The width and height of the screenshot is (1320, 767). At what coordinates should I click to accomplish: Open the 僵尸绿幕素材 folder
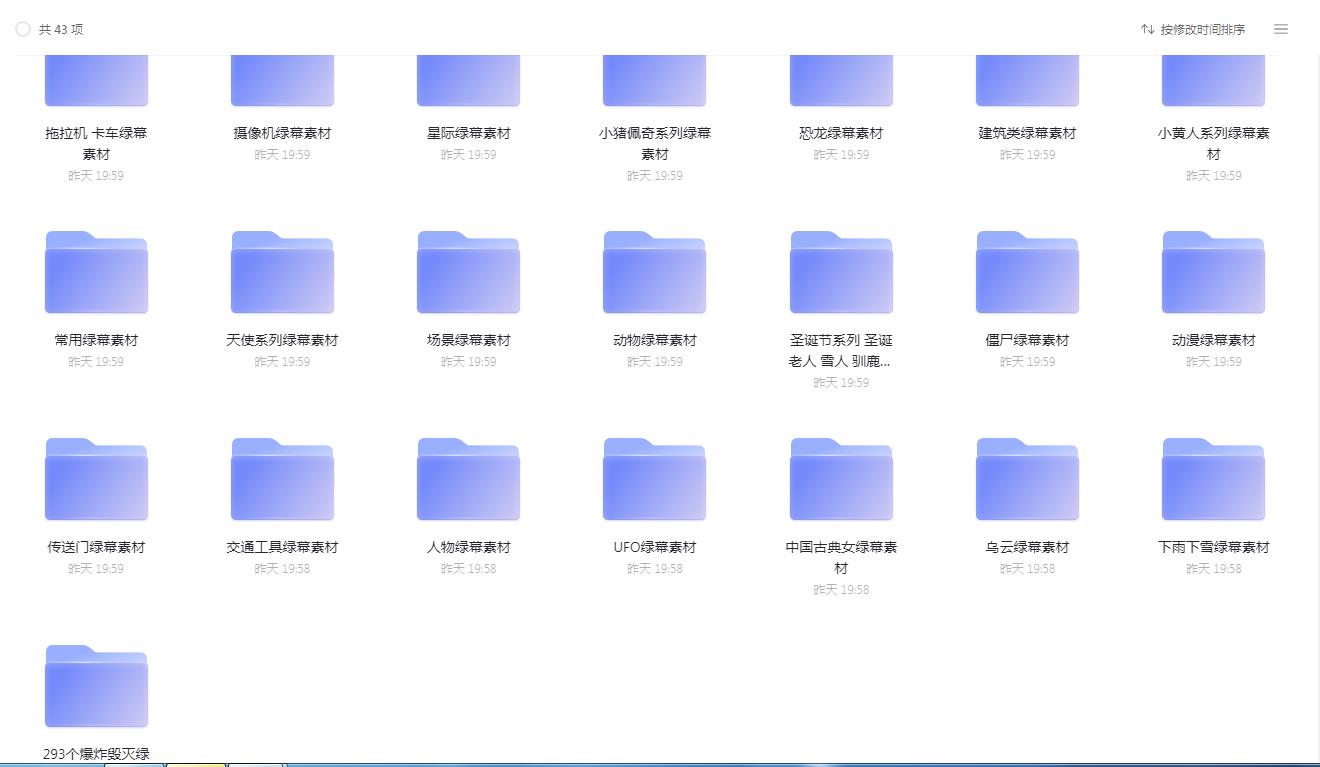coord(1027,271)
